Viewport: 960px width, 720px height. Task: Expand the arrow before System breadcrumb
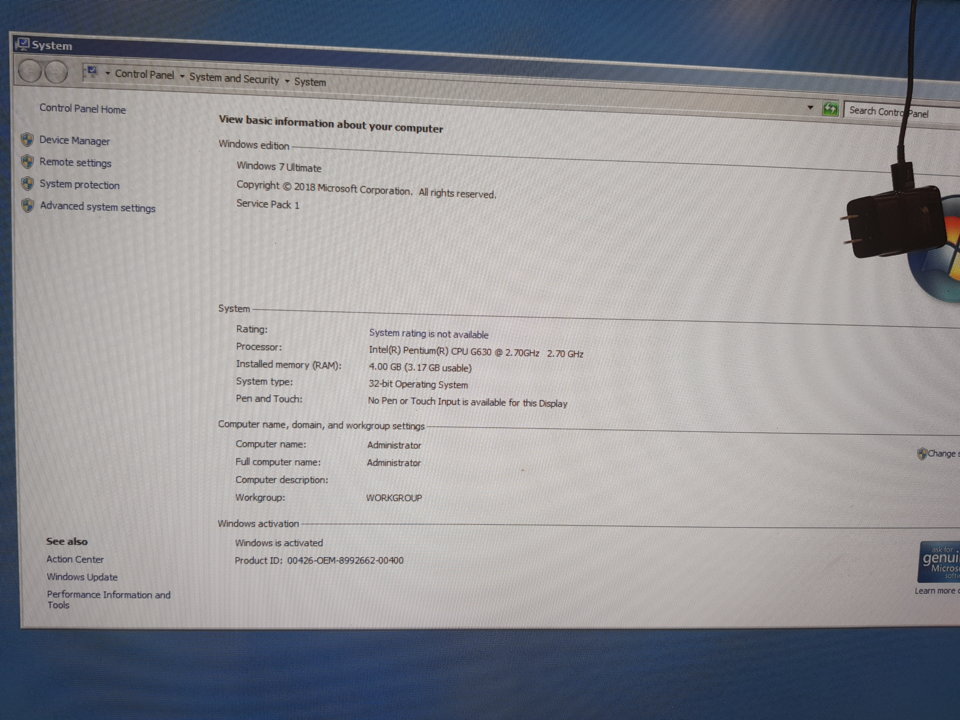coord(287,80)
